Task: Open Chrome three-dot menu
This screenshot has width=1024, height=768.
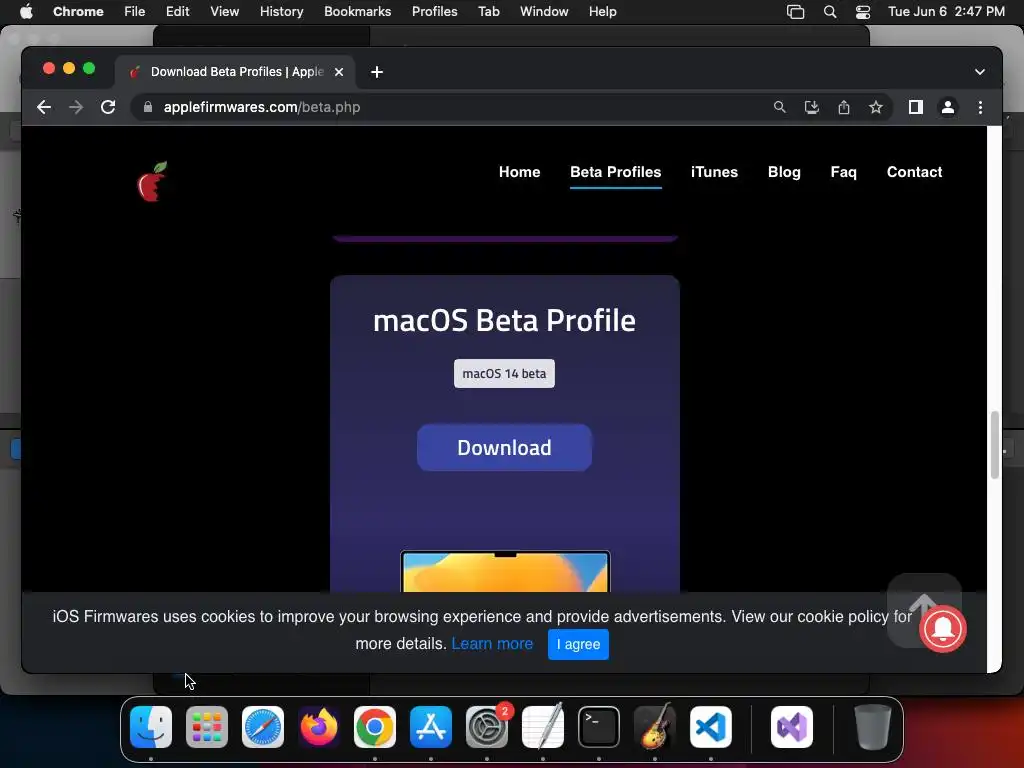Action: 980,107
